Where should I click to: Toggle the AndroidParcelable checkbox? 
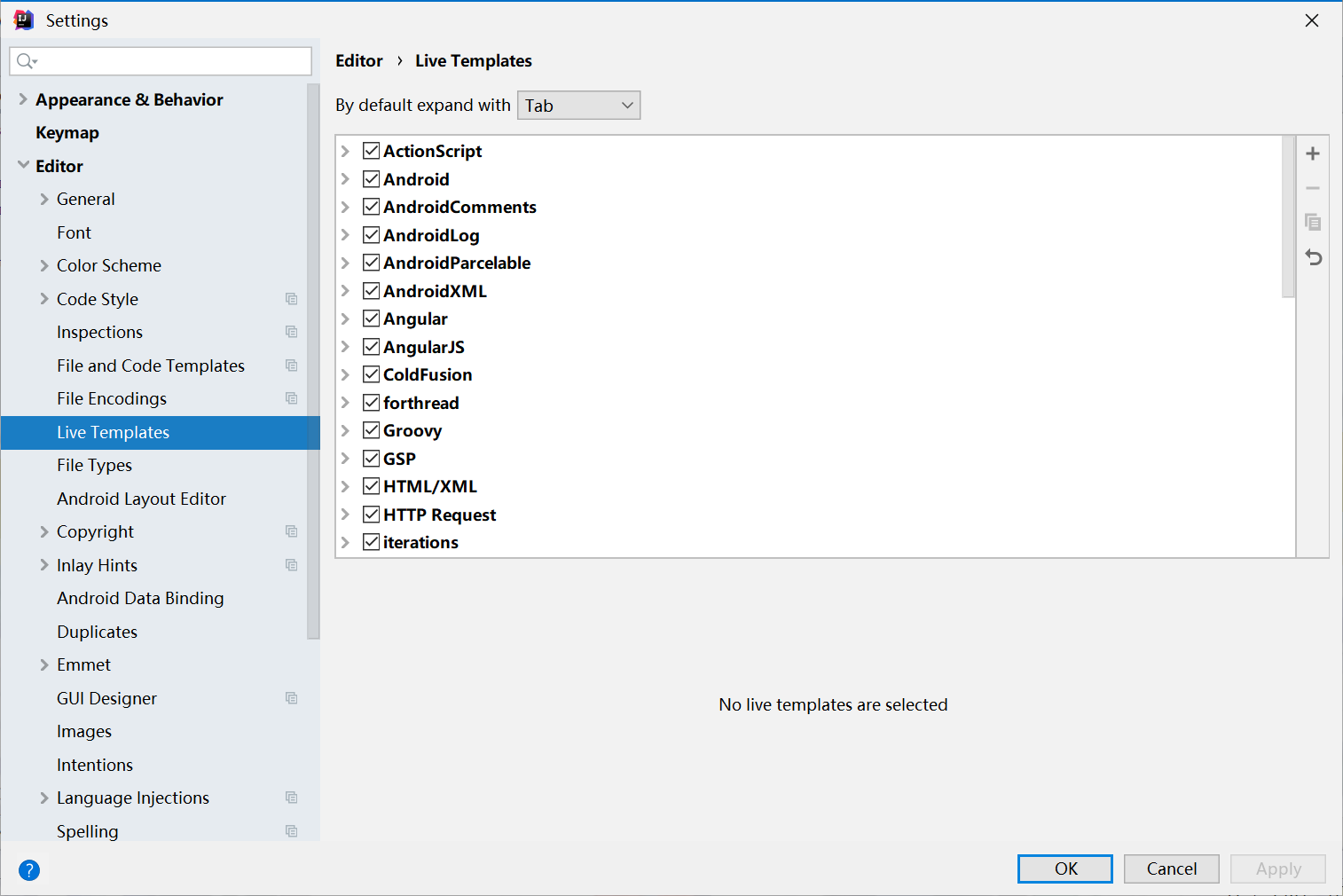click(372, 263)
